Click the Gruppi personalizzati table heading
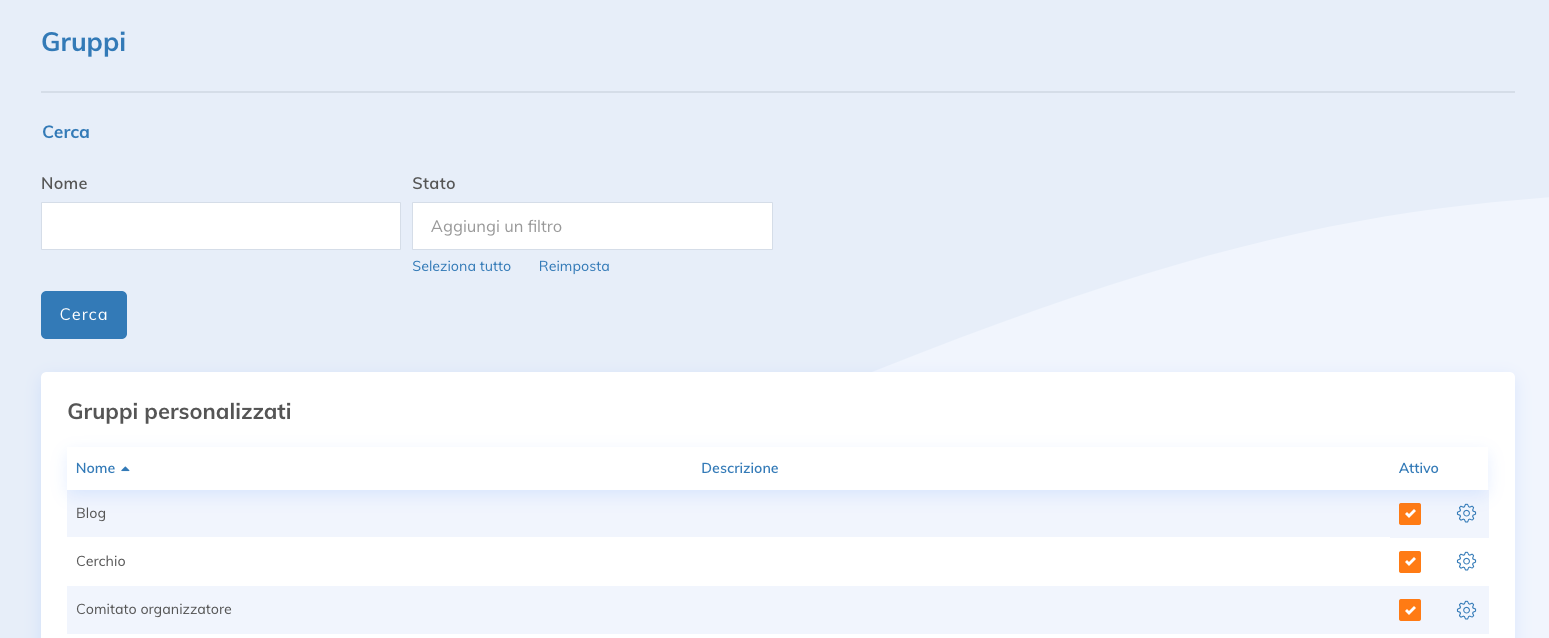 coord(179,411)
